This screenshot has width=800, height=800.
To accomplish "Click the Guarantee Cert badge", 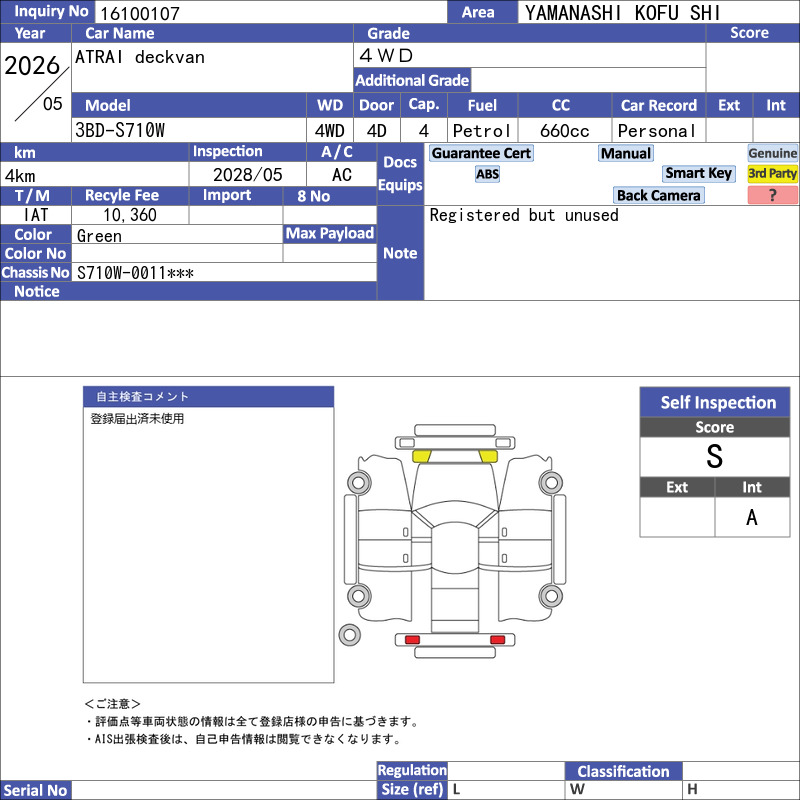I will (481, 153).
